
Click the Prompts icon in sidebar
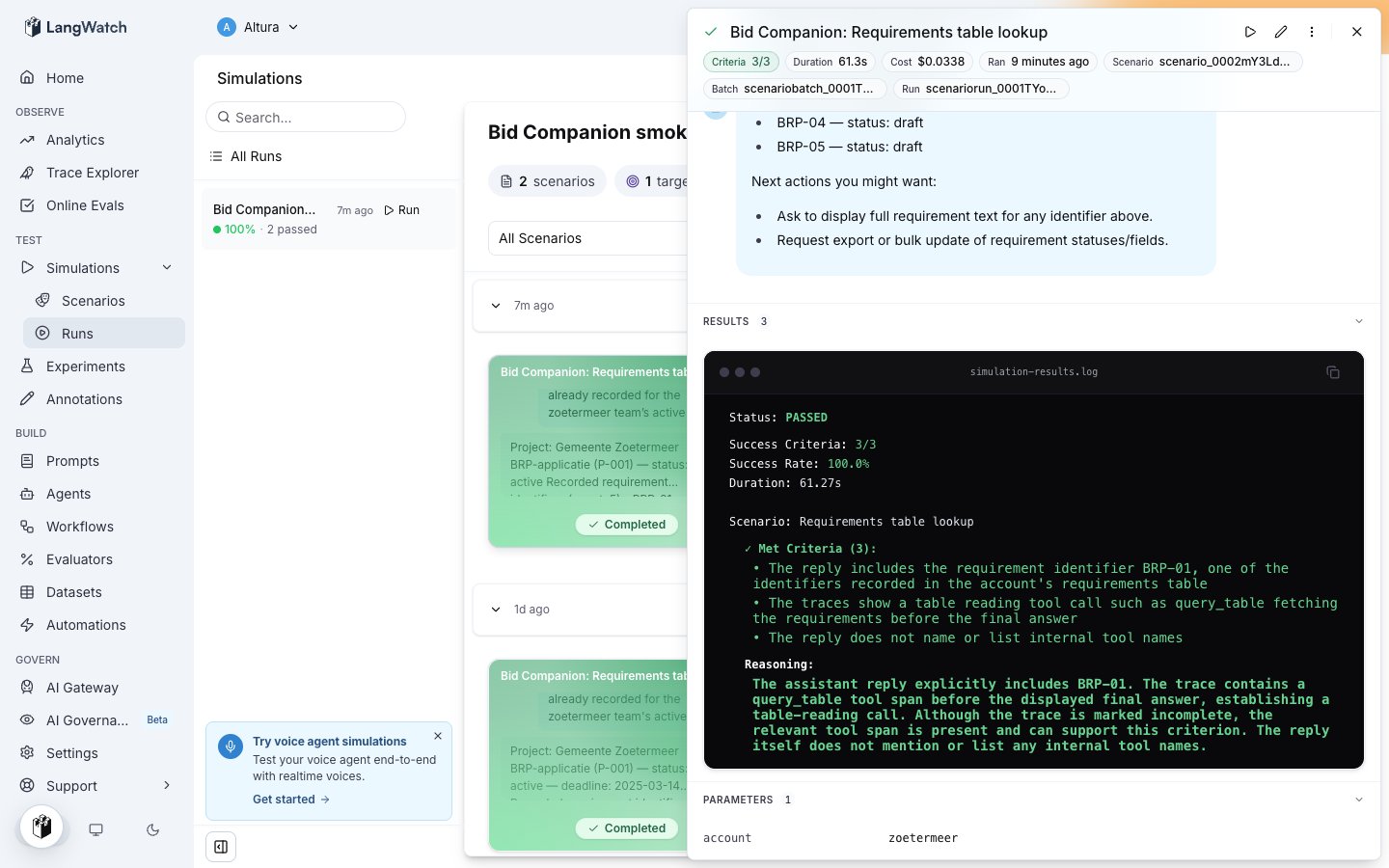point(27,461)
